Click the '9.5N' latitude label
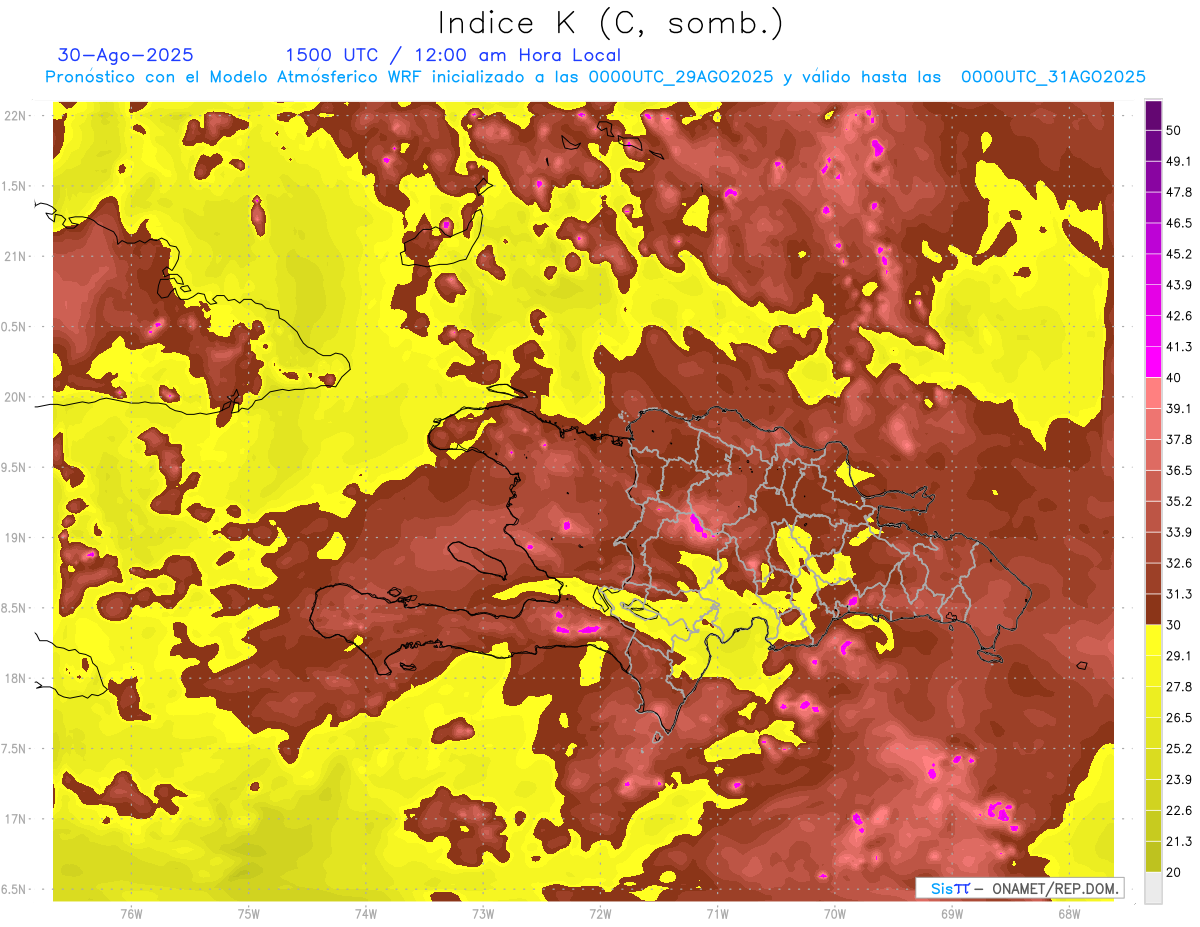This screenshot has width=1200, height=927. tap(15, 467)
